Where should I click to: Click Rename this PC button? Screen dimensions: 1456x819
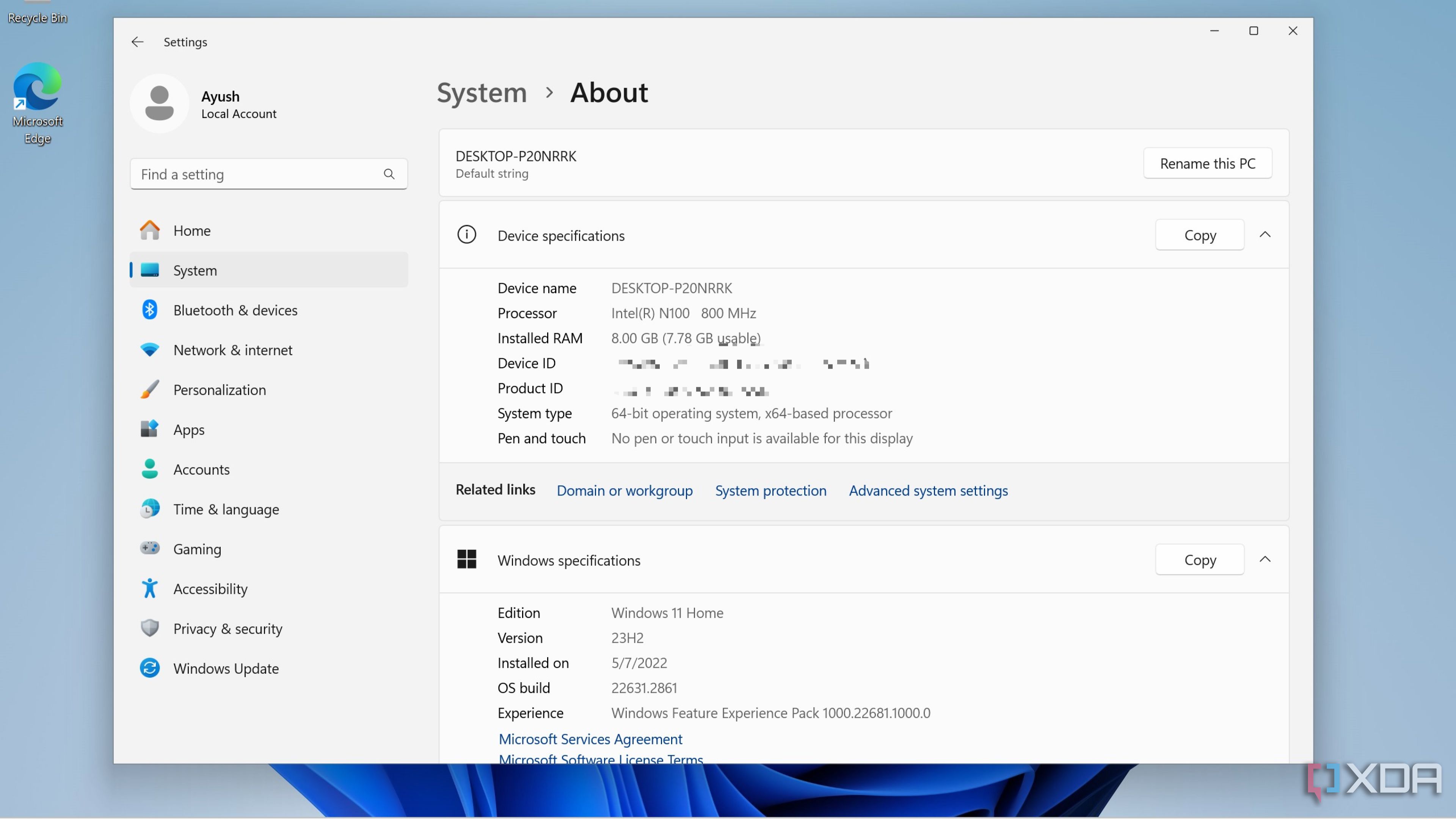pyautogui.click(x=1207, y=163)
